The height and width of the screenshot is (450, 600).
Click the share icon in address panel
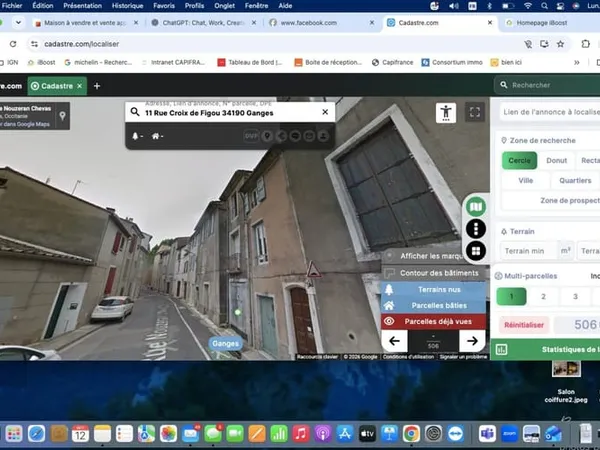(x=281, y=136)
